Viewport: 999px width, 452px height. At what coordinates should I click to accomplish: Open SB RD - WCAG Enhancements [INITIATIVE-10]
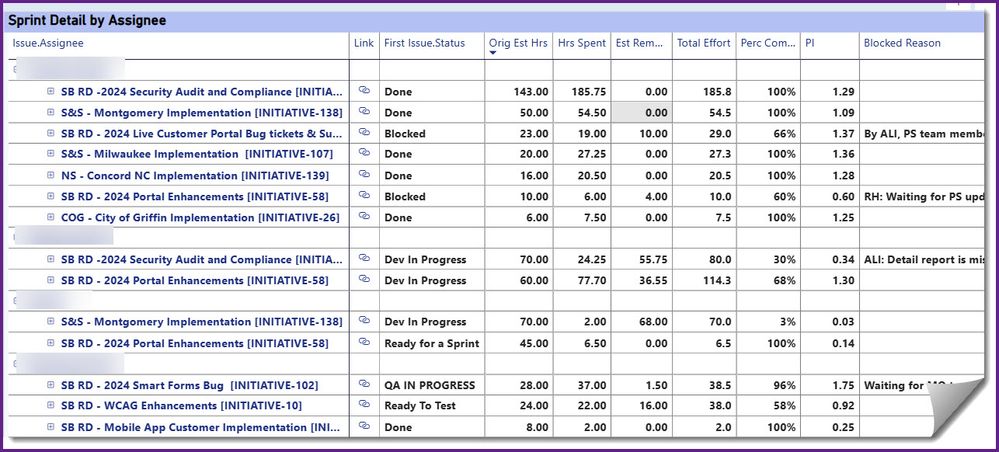tap(182, 405)
